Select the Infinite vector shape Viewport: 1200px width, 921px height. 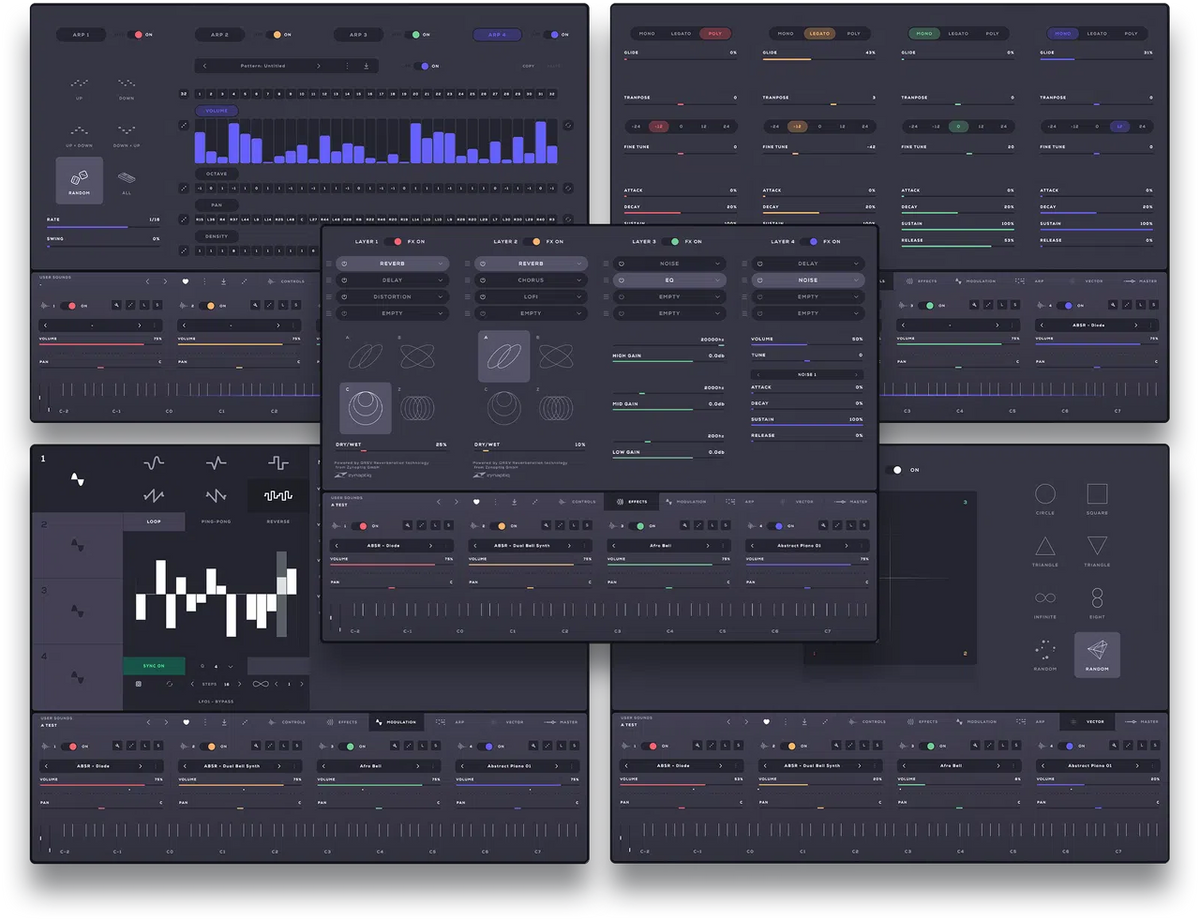[x=1044, y=596]
